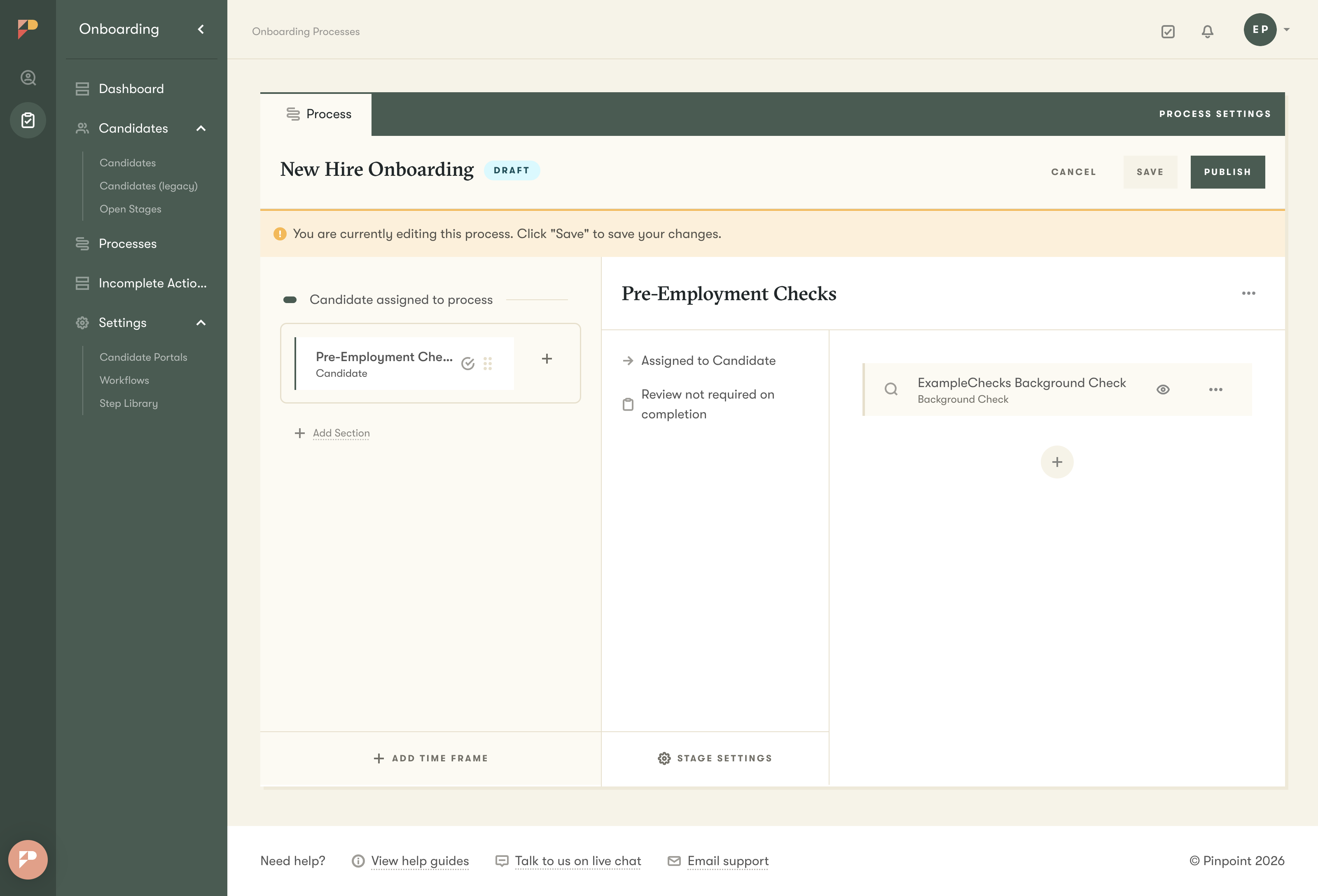This screenshot has width=1318, height=896.
Task: Open the notifications bell
Action: coord(1207,32)
